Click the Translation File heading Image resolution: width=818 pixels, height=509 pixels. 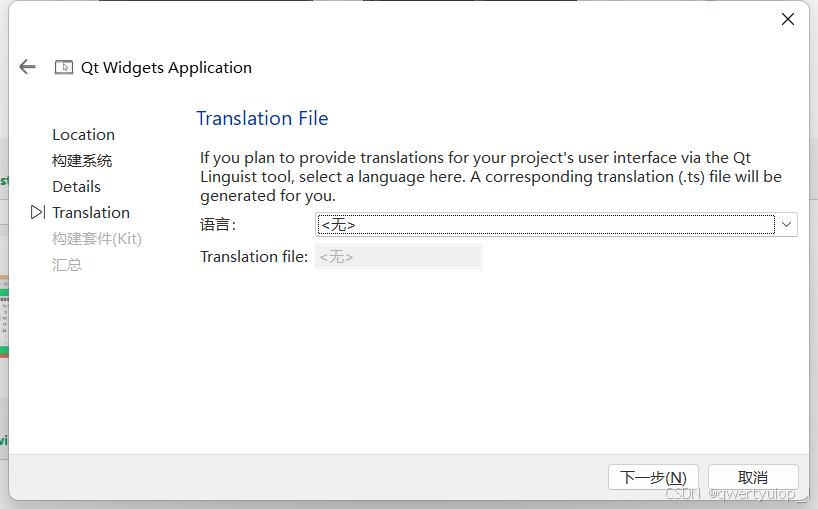(262, 118)
